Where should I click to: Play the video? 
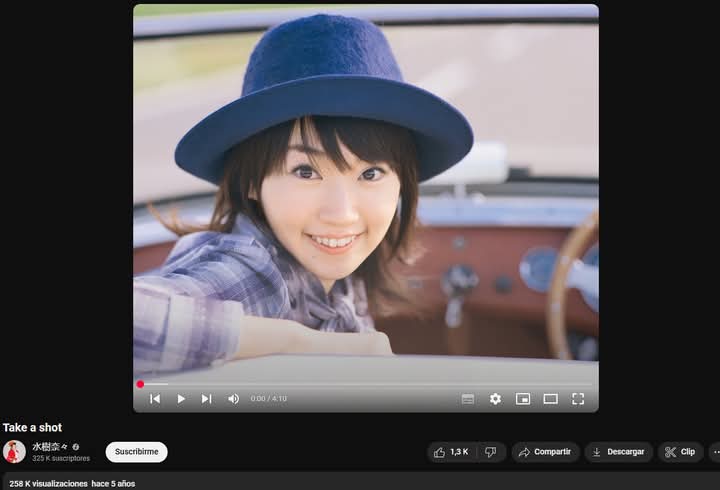pos(181,399)
